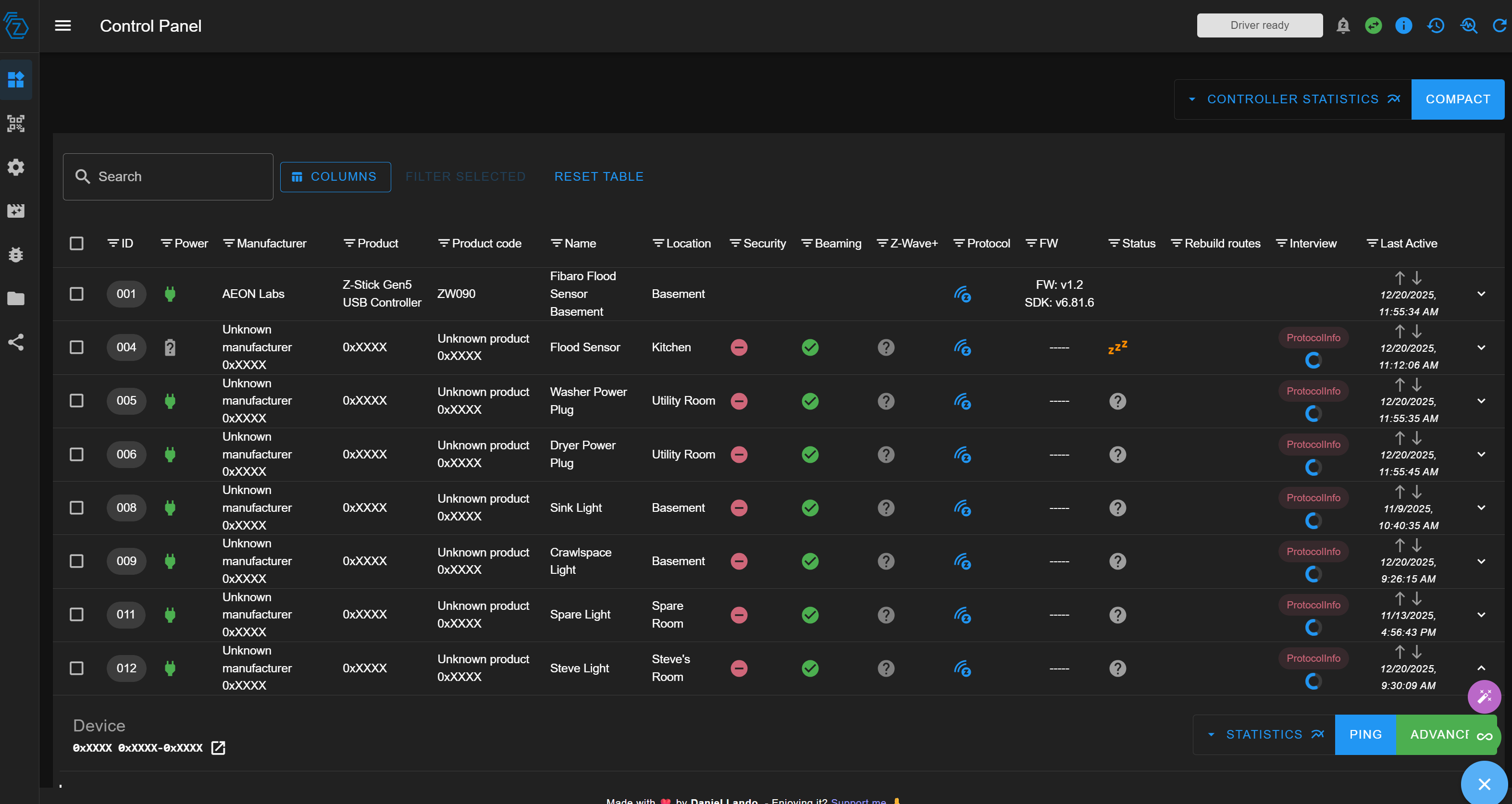Screen dimensions: 1512x804
Task: Collapse expanded row for node 012
Action: [x=1481, y=668]
